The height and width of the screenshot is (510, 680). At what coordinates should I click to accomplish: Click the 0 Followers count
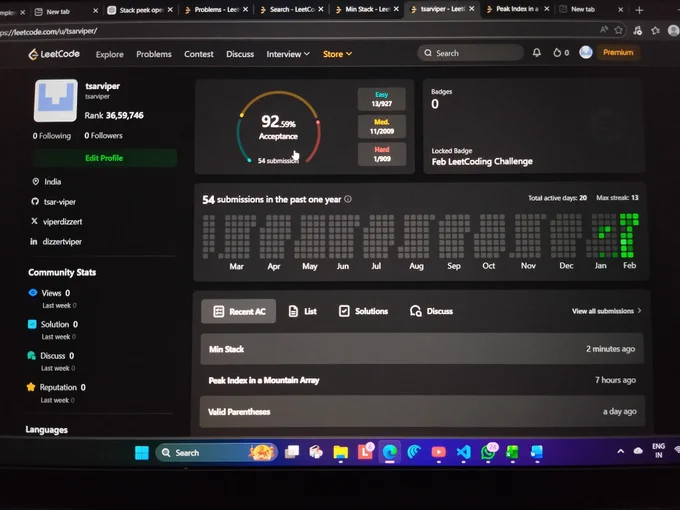pyautogui.click(x=103, y=136)
